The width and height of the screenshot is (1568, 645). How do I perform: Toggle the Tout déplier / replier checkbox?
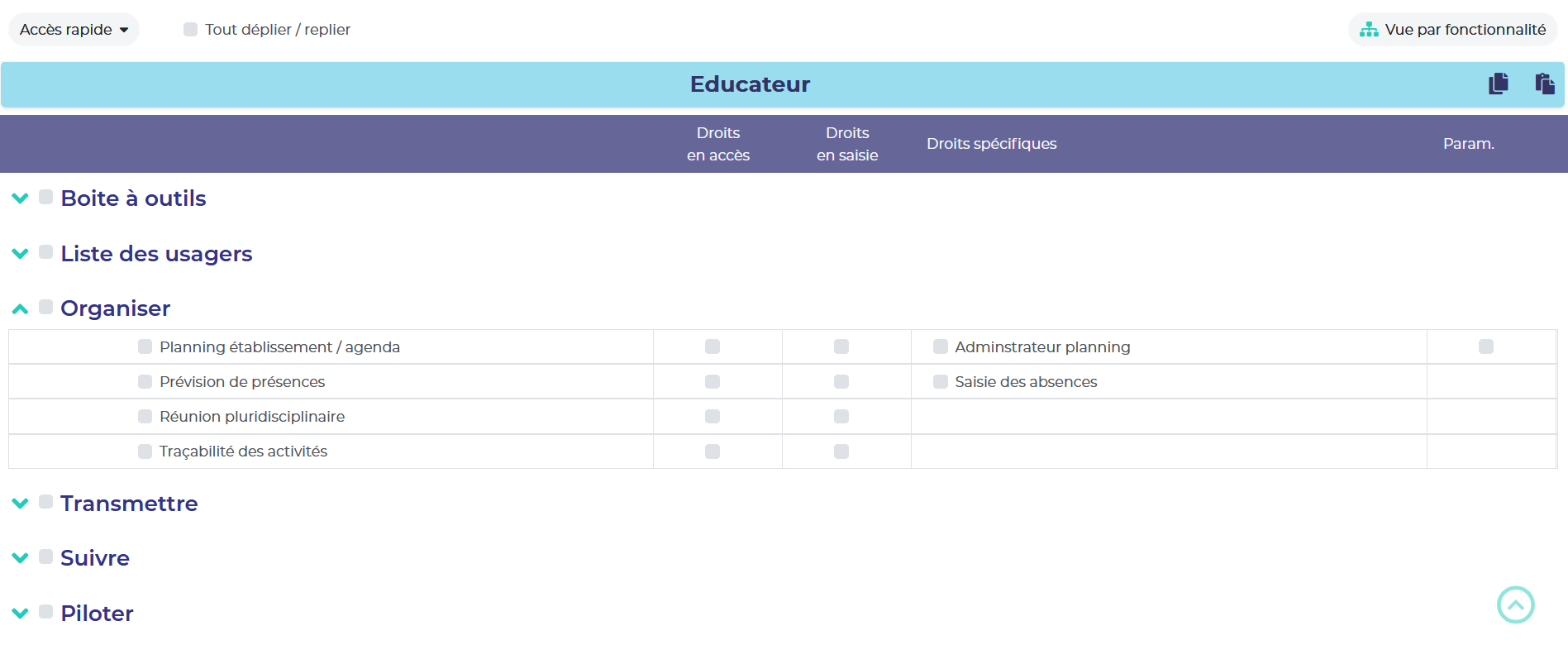(190, 30)
